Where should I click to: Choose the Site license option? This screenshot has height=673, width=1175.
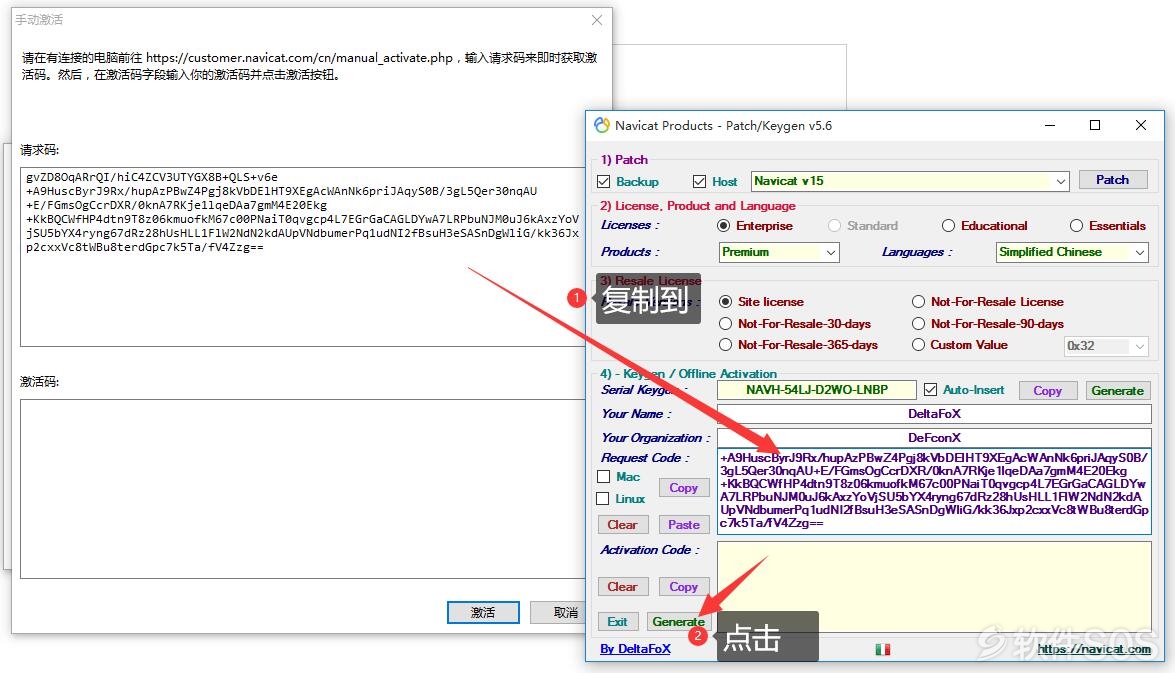point(725,301)
